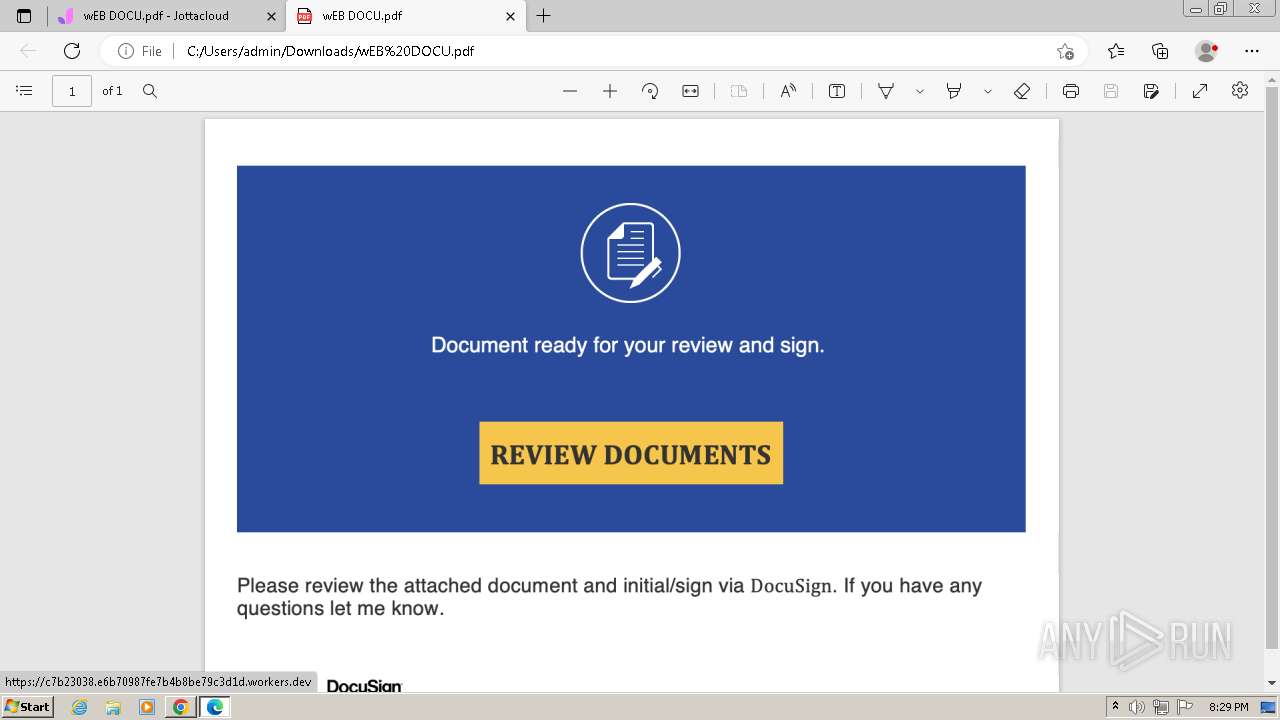The width and height of the screenshot is (1280, 720).
Task: Toggle the PDF table of contents
Action: (x=25, y=91)
